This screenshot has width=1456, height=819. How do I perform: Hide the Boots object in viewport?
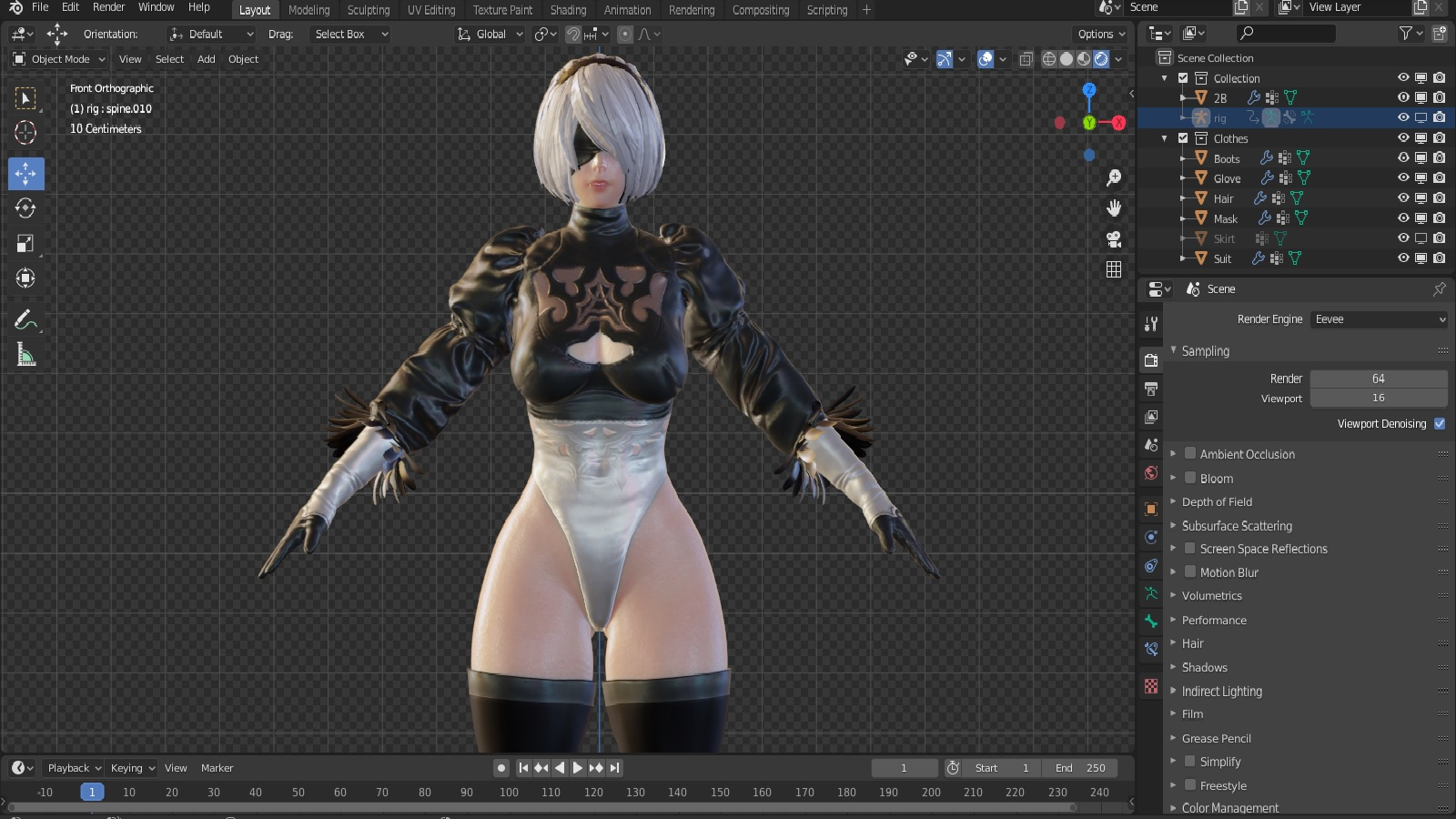coord(1403,158)
